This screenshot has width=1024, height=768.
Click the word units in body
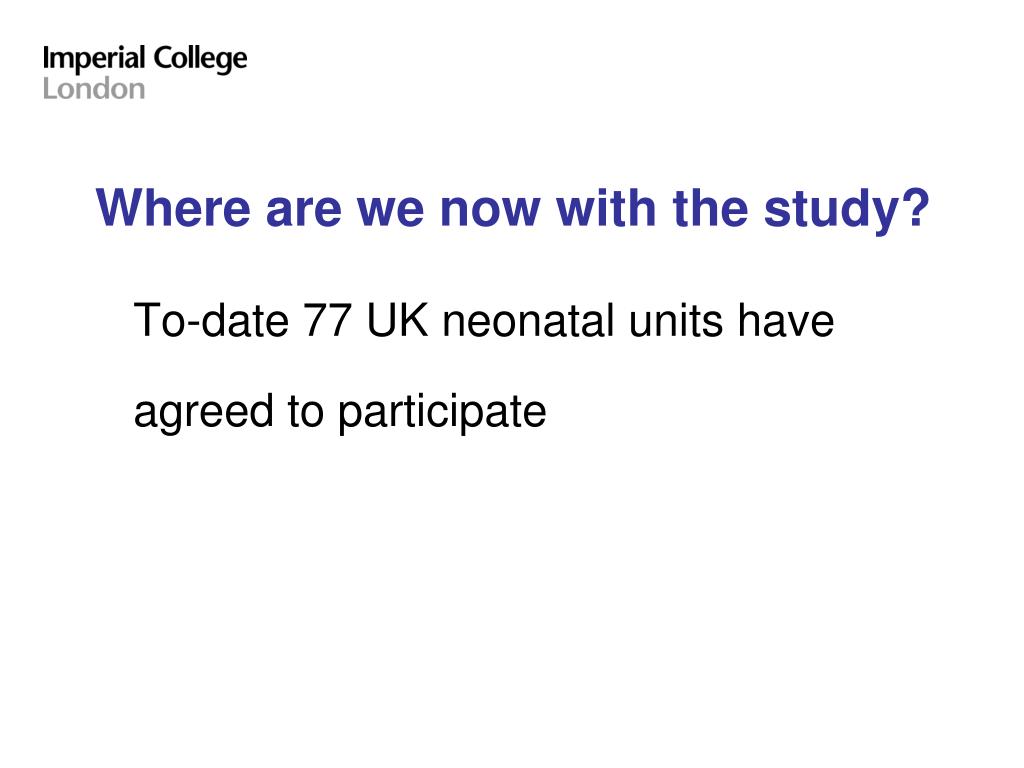(x=676, y=321)
